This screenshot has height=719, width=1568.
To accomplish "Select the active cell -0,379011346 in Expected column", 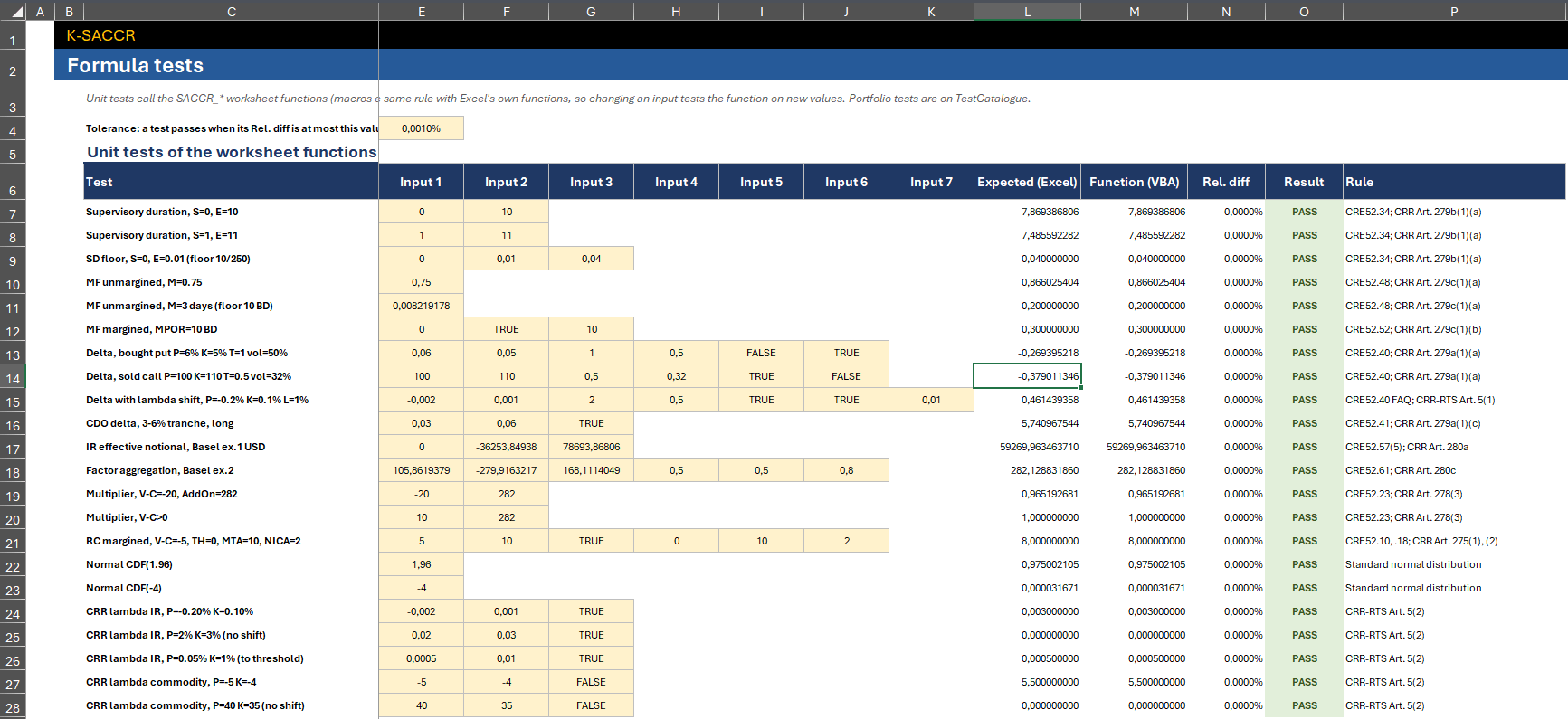I will coord(1027,376).
